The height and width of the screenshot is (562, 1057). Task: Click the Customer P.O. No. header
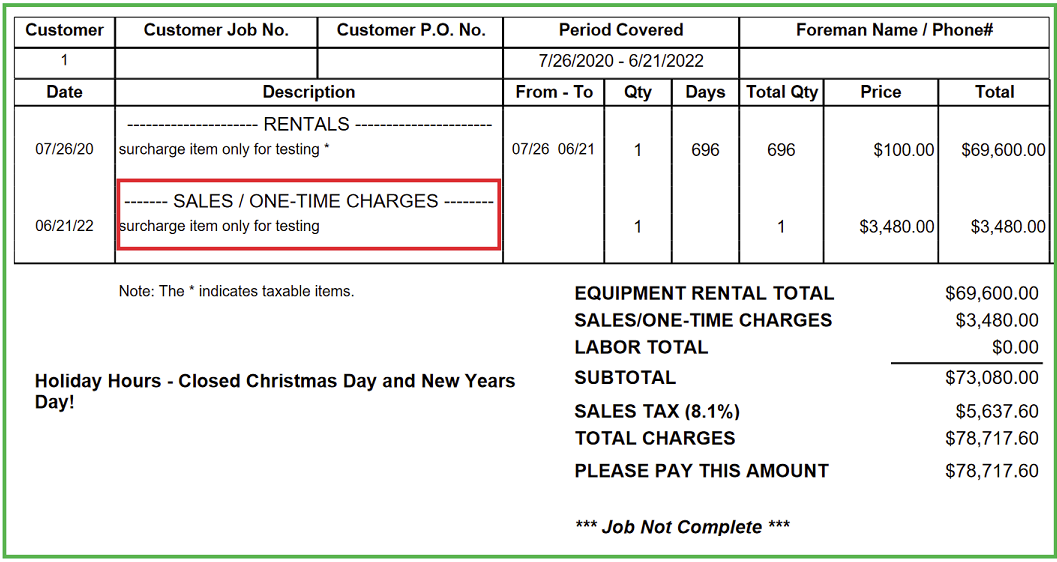411,30
